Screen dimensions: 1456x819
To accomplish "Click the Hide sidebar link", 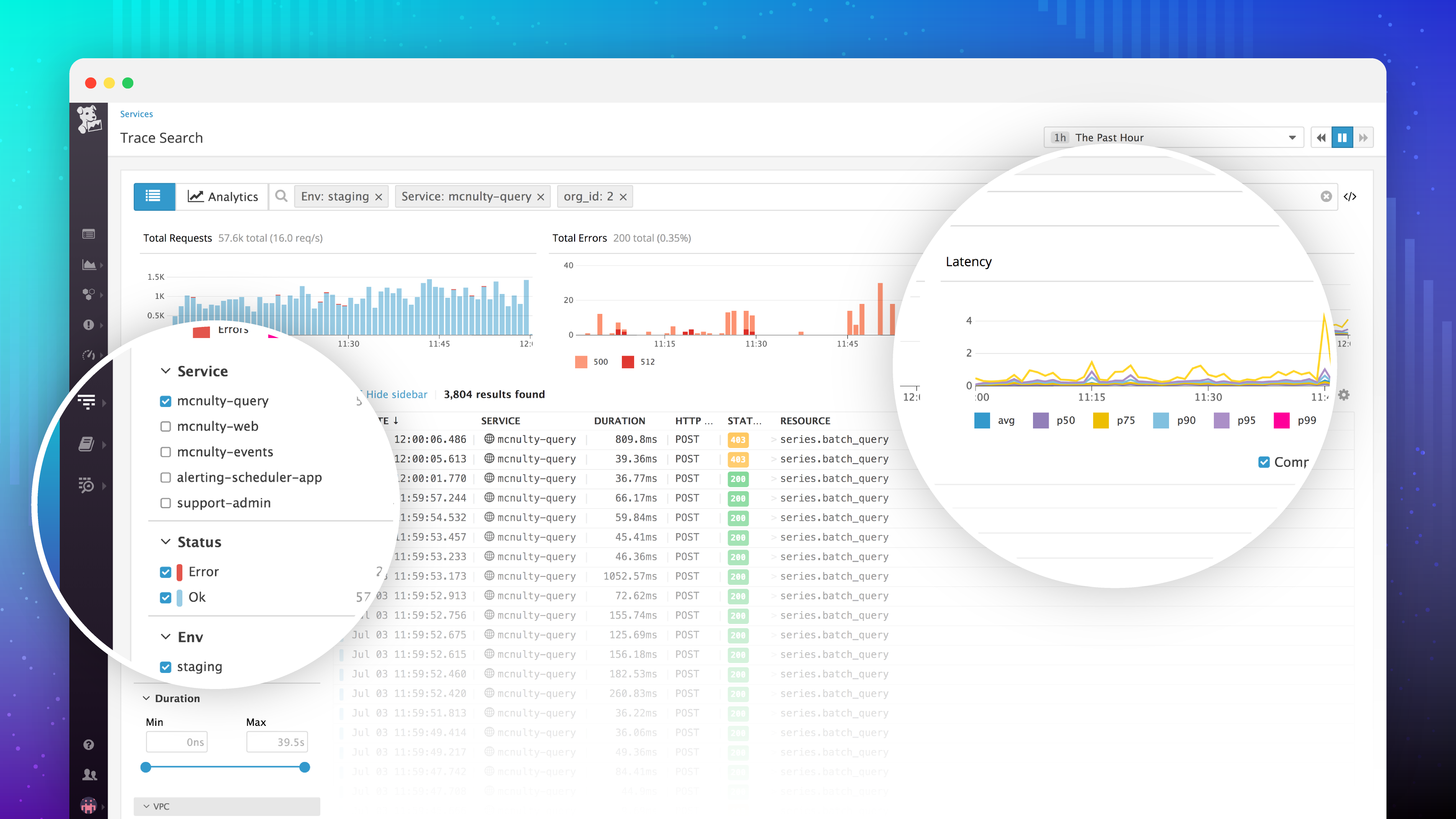I will click(396, 394).
